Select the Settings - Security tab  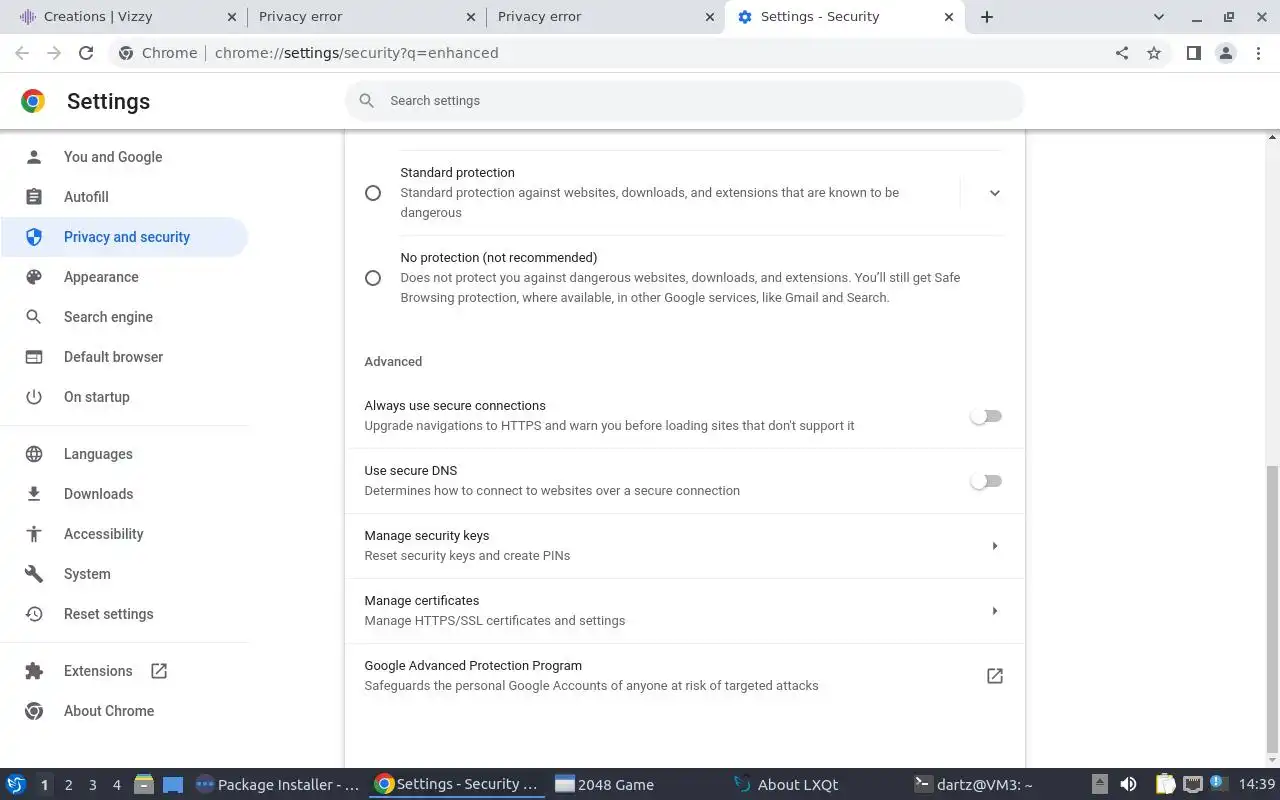point(845,17)
